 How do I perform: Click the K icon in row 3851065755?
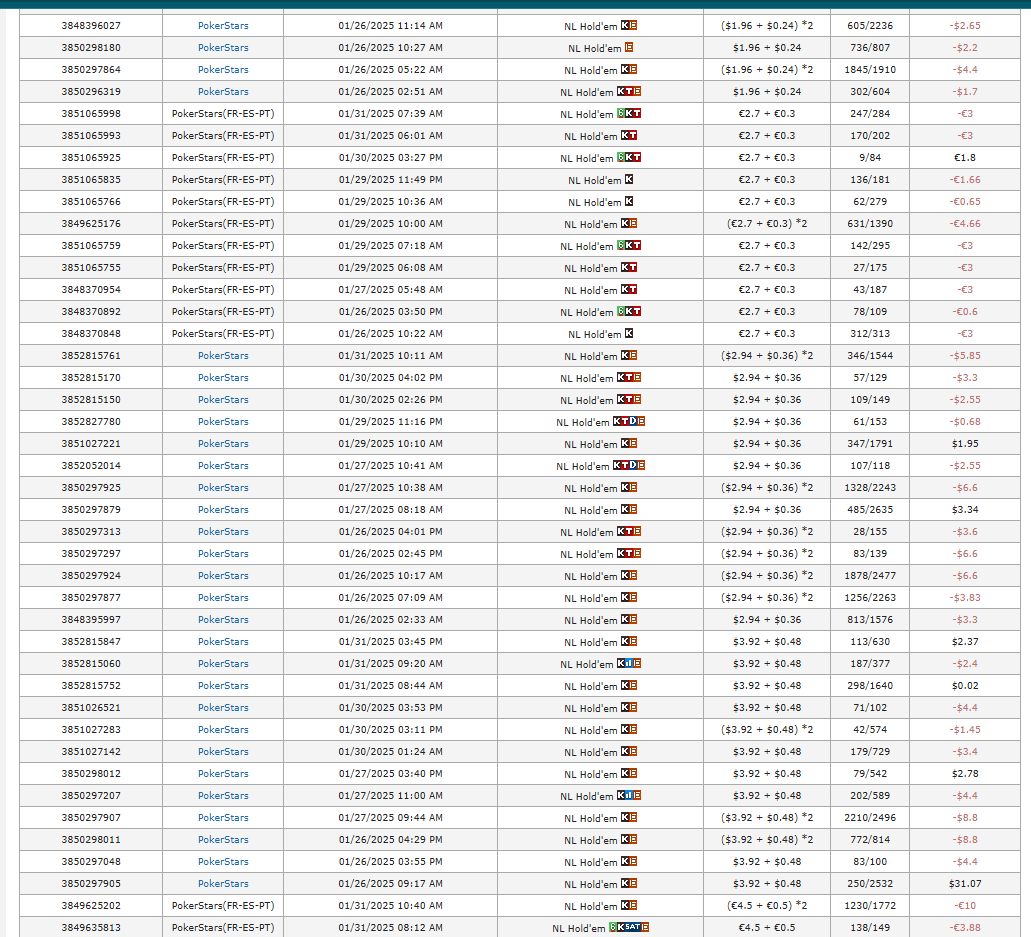(625, 268)
